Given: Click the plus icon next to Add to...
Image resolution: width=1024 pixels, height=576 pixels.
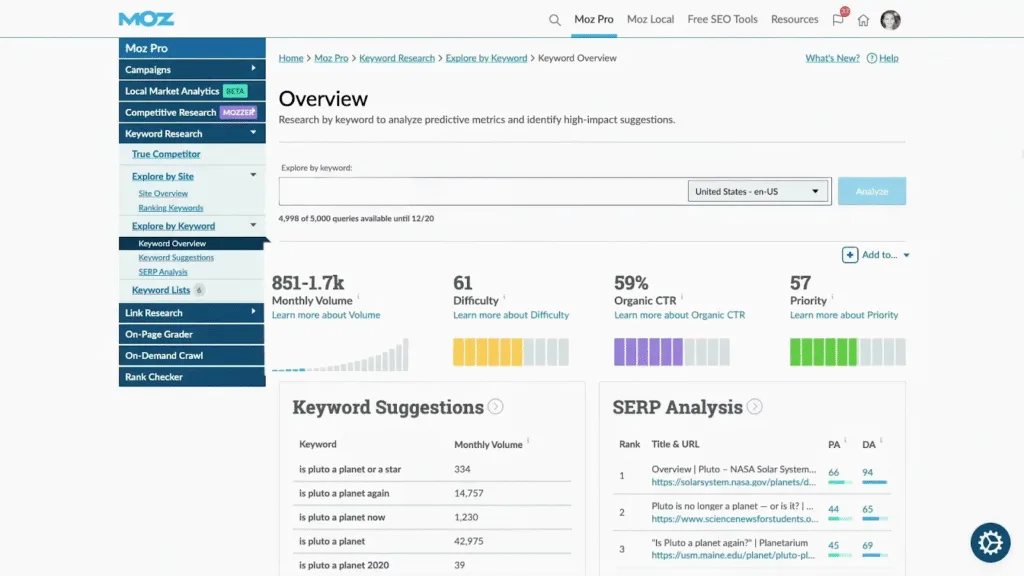Looking at the screenshot, I should (848, 255).
